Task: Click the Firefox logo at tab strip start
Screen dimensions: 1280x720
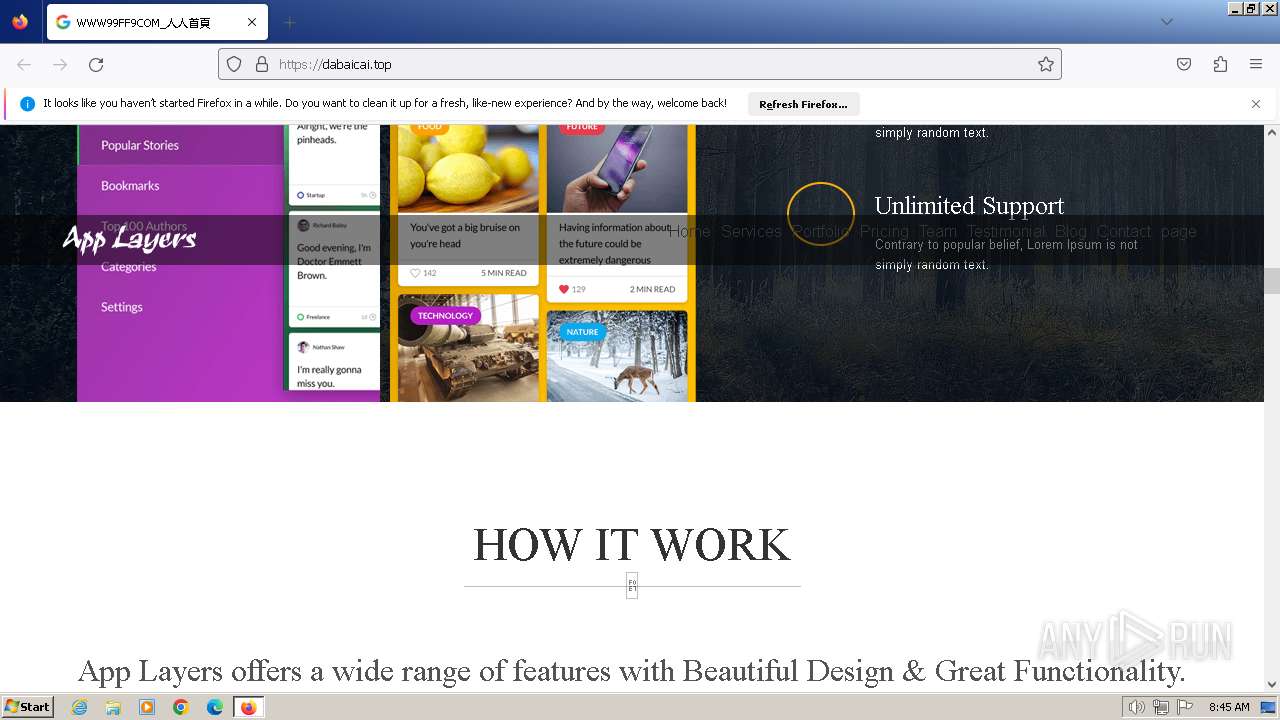Action: tap(20, 22)
